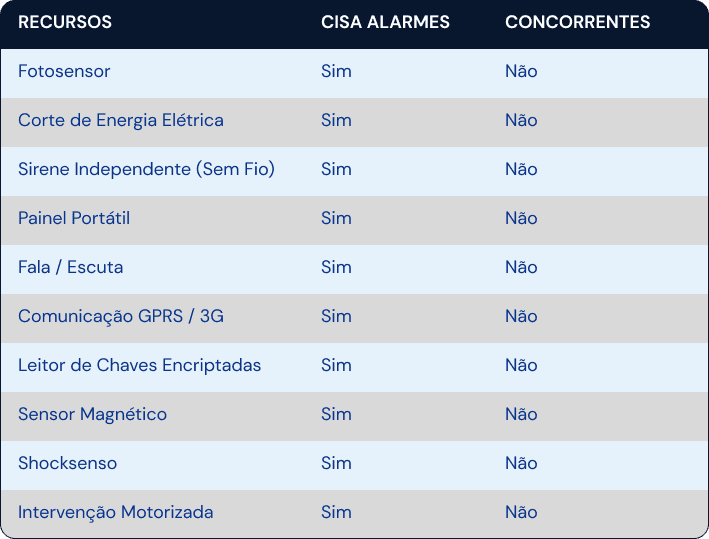Click Sim in Sensor Magnético row
This screenshot has height=539, width=709.
[336, 414]
